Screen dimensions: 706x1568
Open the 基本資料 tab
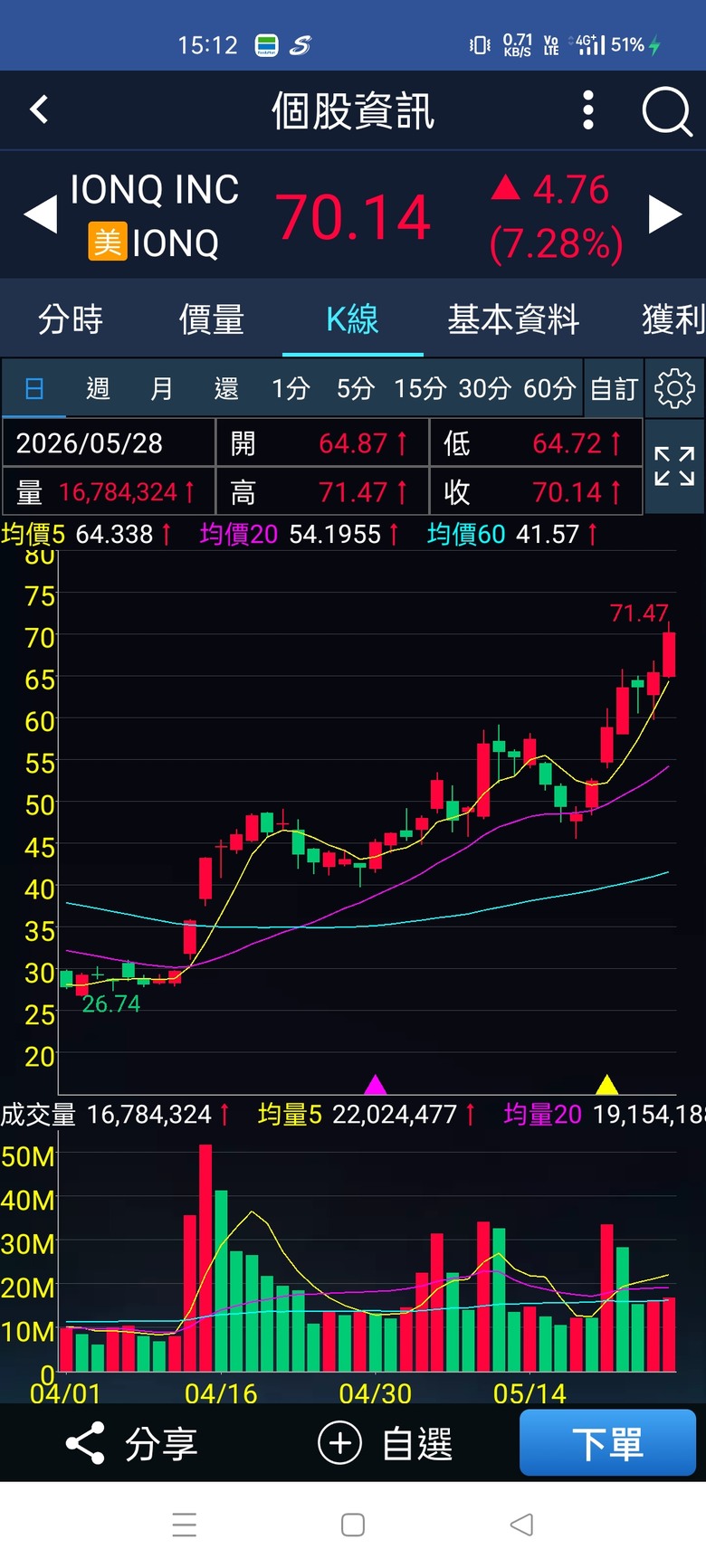tap(513, 319)
